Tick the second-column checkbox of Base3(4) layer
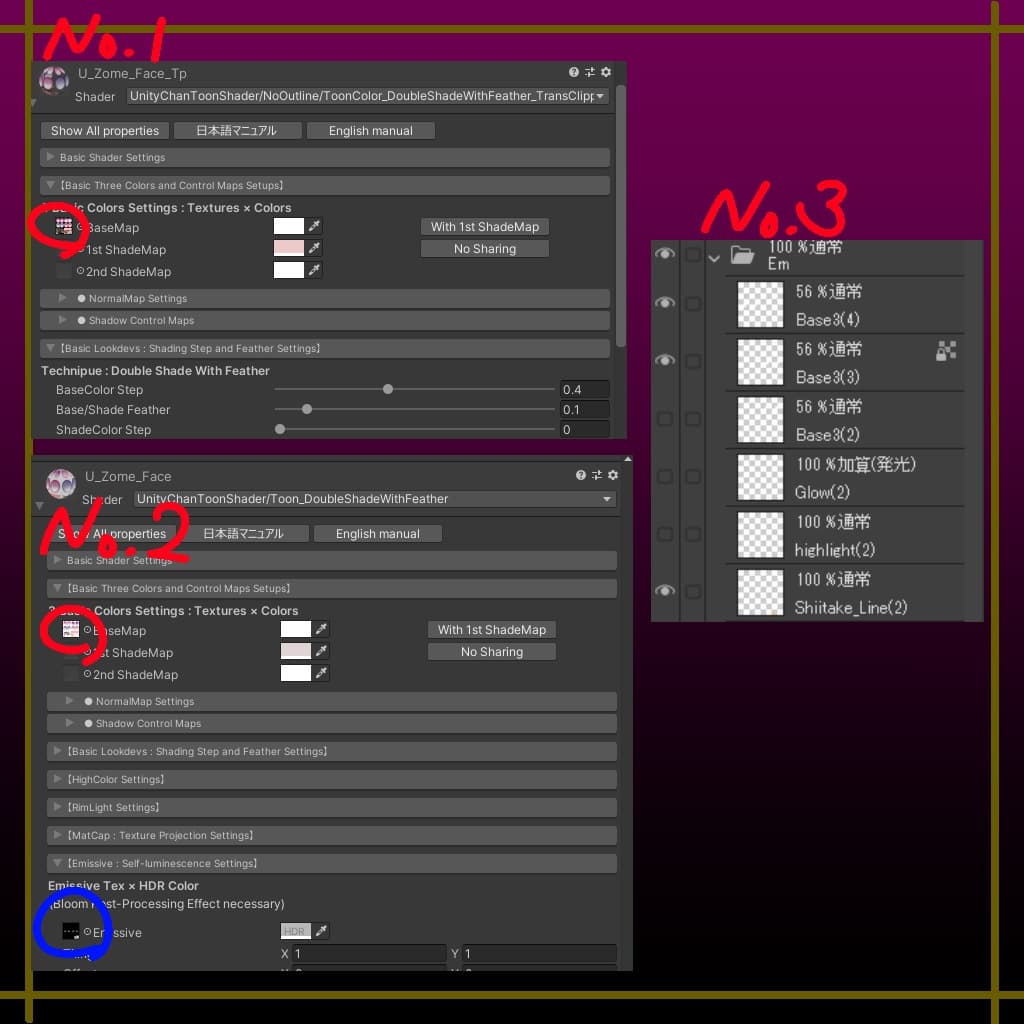This screenshot has width=1024, height=1024. pos(693,304)
